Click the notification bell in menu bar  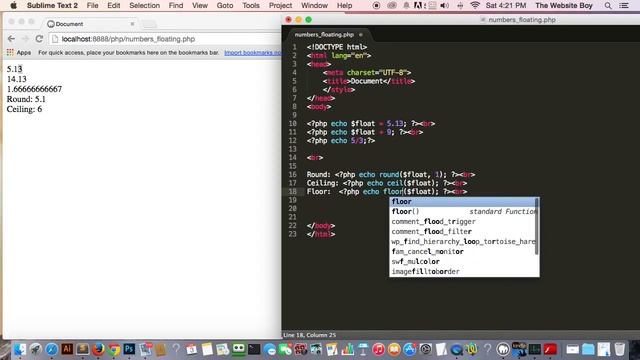pos(407,5)
